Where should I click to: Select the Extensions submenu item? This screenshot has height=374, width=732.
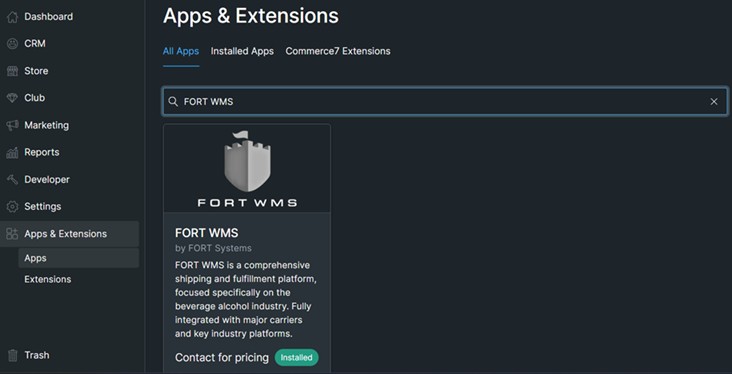pos(48,279)
